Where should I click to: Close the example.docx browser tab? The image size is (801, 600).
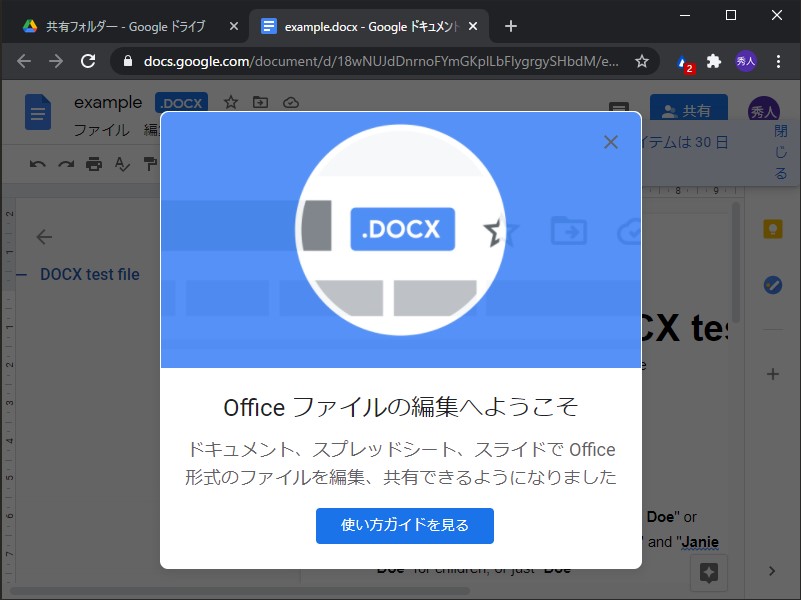473,26
